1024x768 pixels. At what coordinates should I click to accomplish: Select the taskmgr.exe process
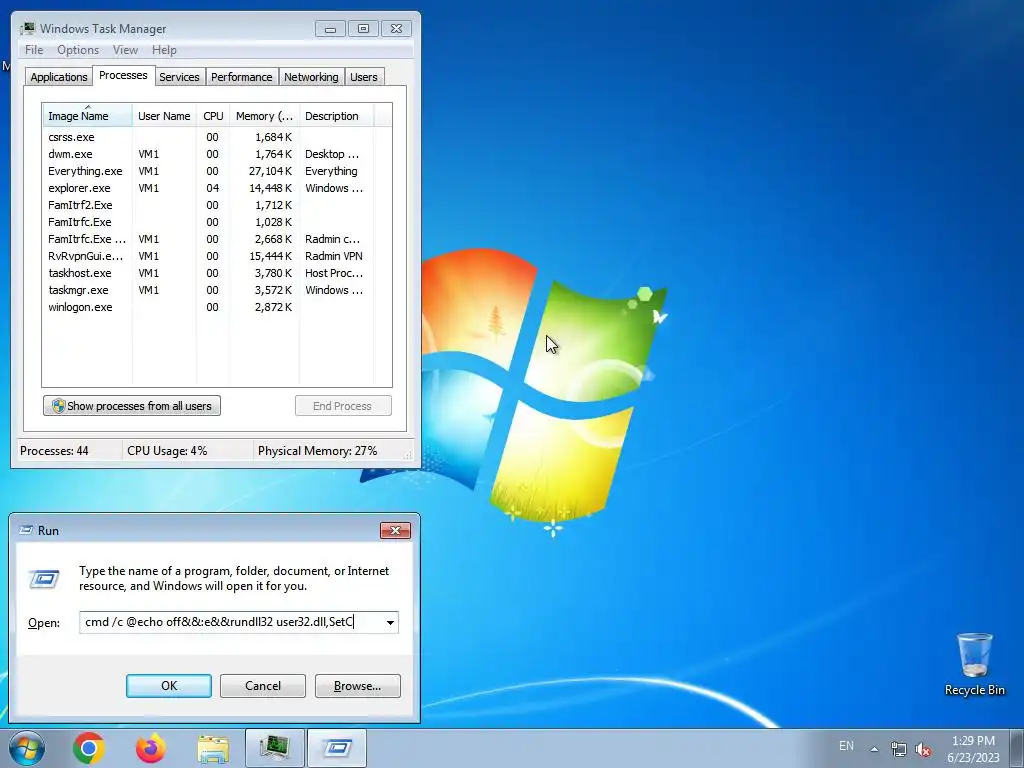coord(208,290)
